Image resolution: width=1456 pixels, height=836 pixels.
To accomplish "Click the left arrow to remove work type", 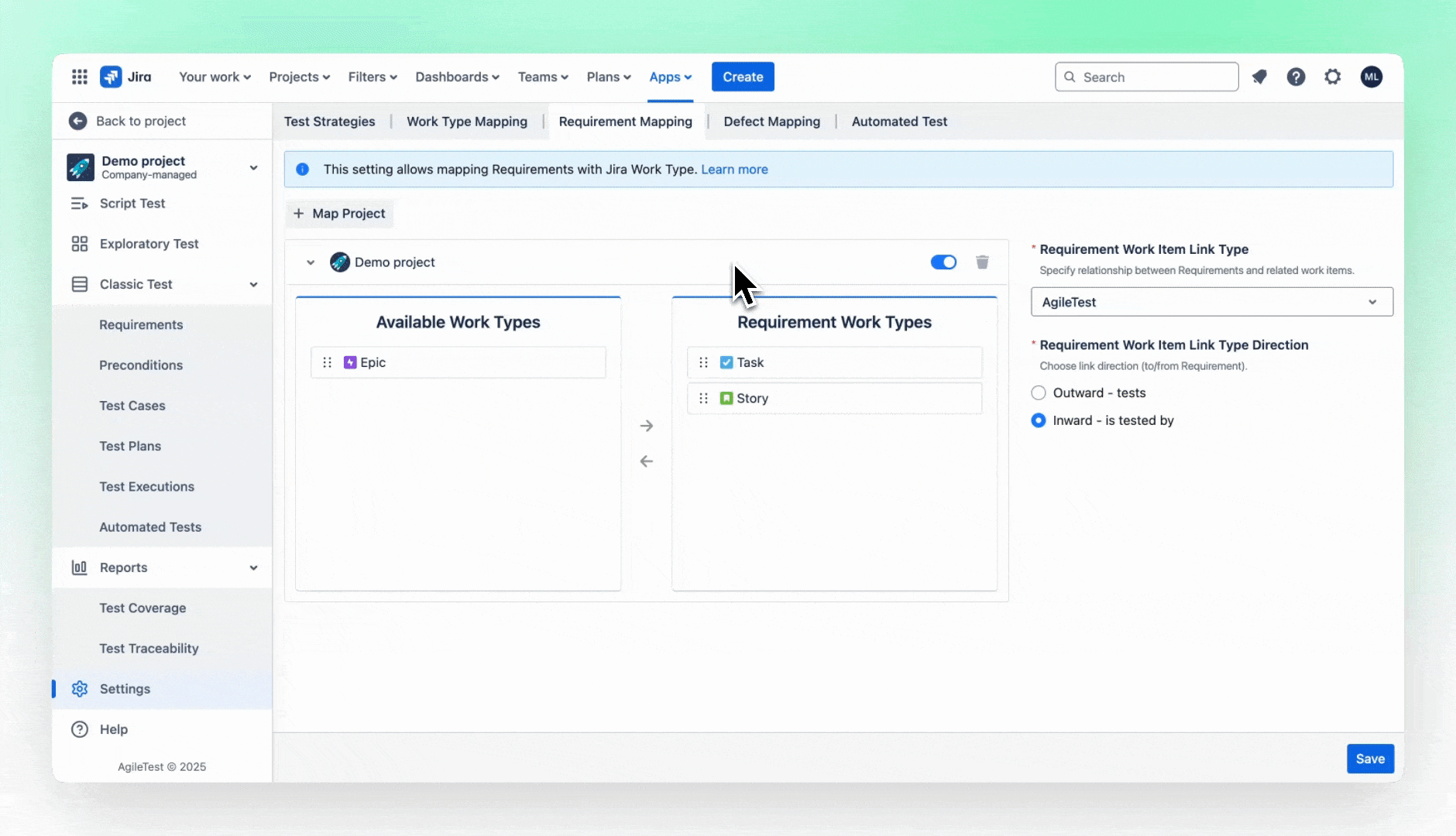I will pos(647,461).
